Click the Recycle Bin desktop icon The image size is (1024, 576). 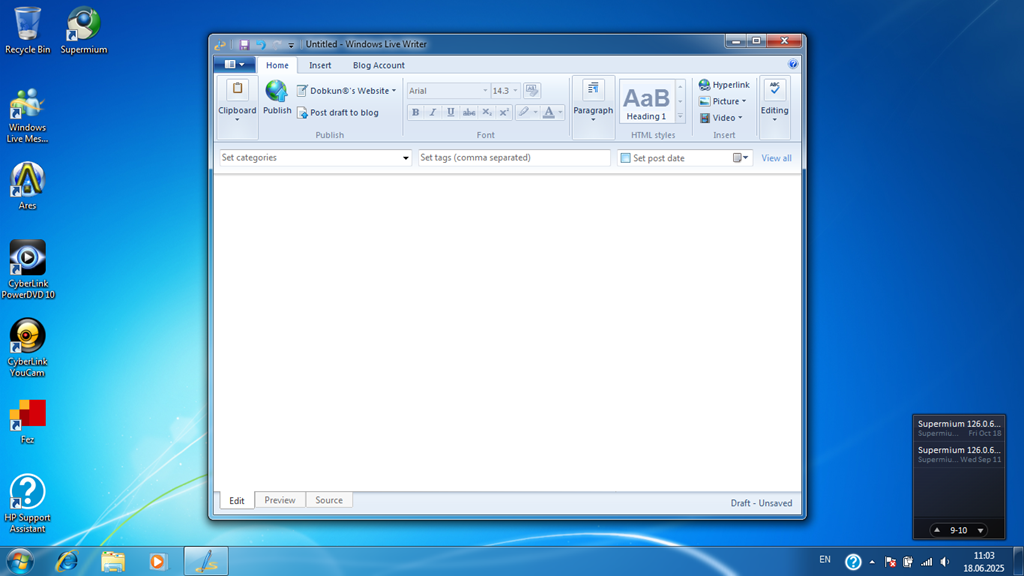tap(27, 31)
